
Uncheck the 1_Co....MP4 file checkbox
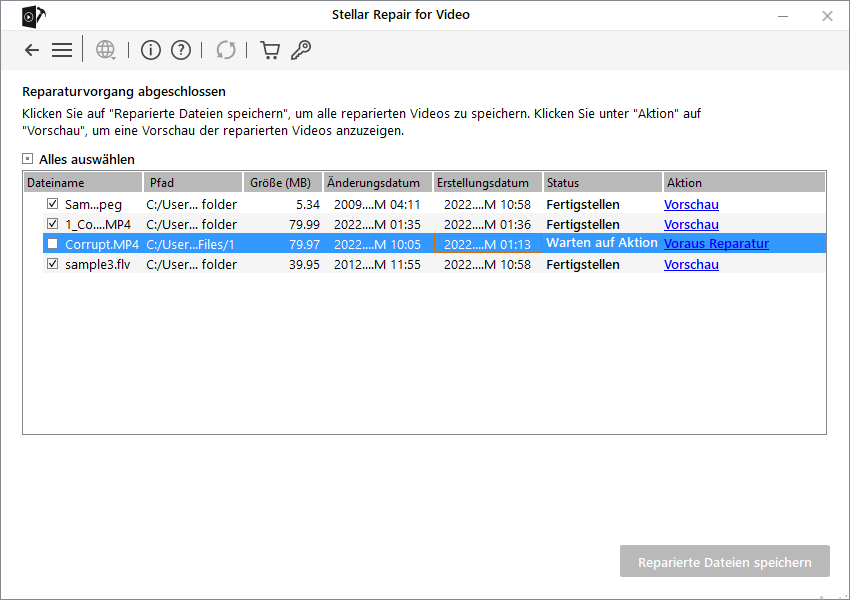(53, 224)
